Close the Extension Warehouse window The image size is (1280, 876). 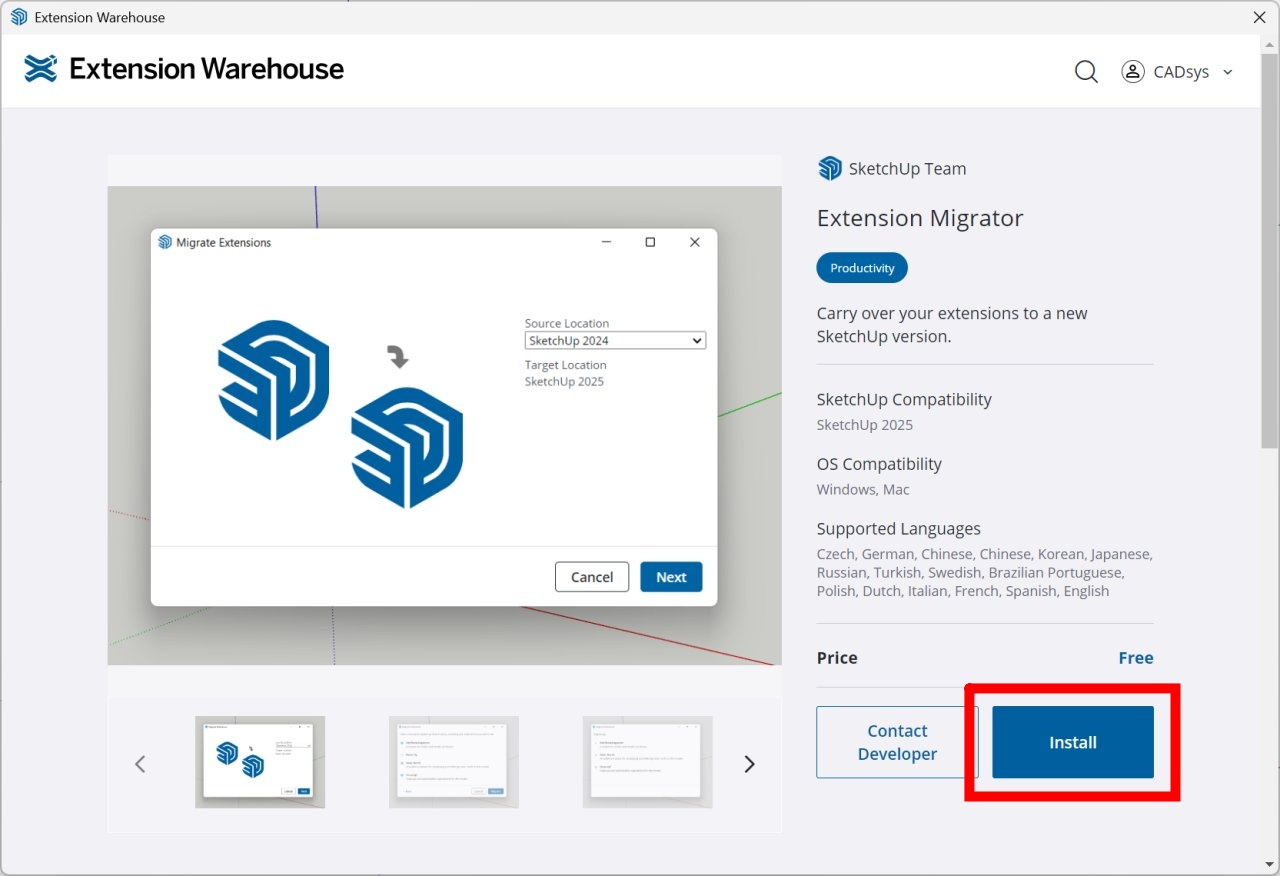click(x=1259, y=17)
